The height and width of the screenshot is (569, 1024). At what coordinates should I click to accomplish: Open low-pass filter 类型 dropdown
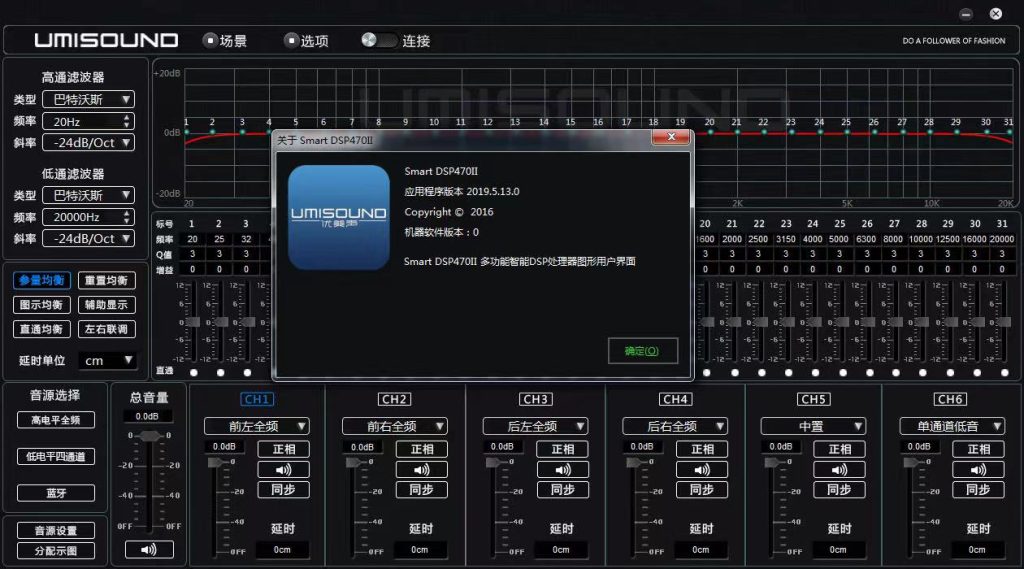[88, 195]
